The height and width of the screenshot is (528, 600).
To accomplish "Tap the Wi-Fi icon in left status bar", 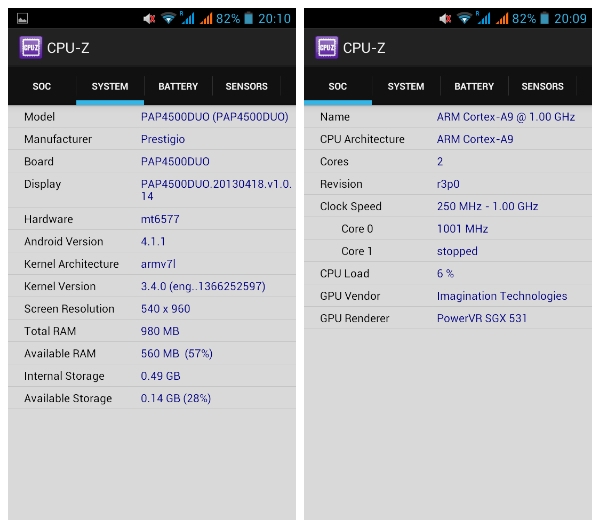I will [168, 18].
